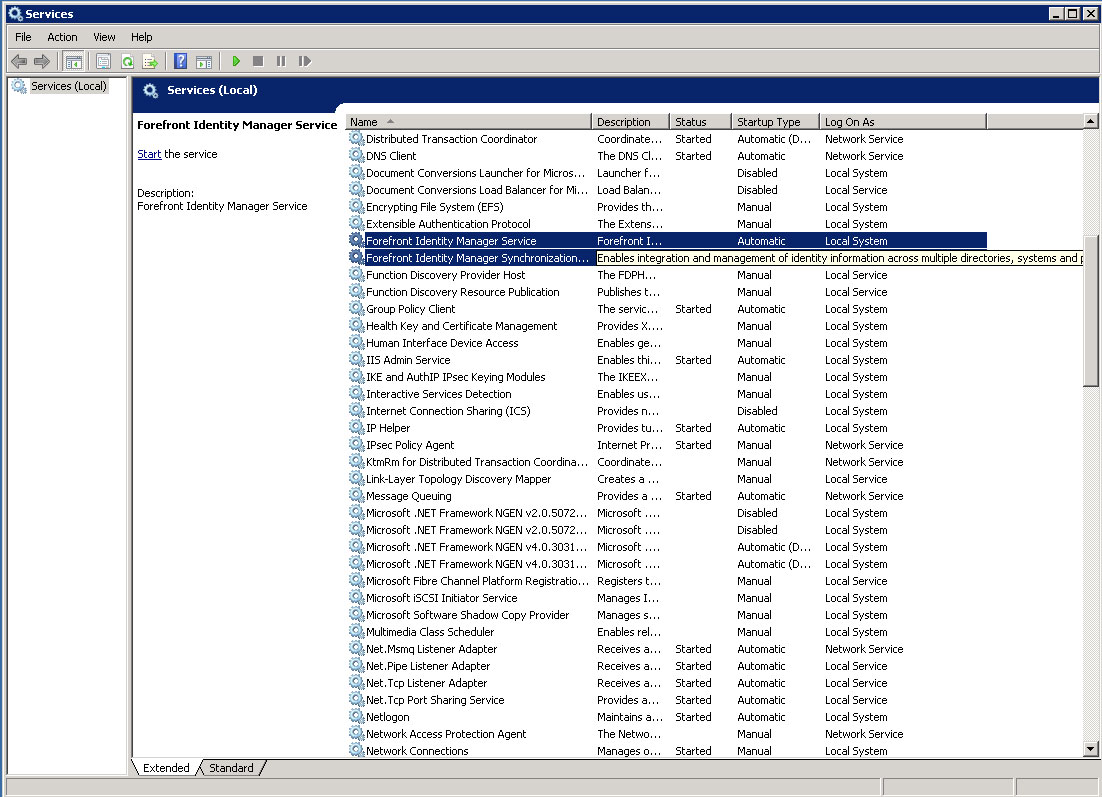Click the gear icon for DNS Client
Screen dimensions: 1102x797
[357, 155]
